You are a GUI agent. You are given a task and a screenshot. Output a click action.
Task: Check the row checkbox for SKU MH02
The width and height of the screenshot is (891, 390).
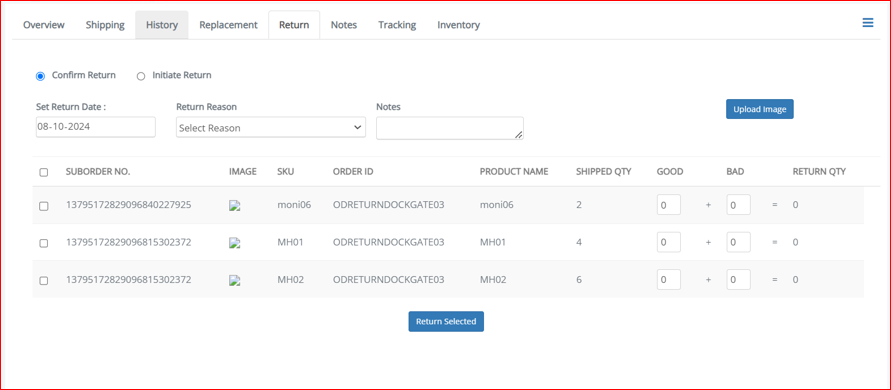click(44, 280)
